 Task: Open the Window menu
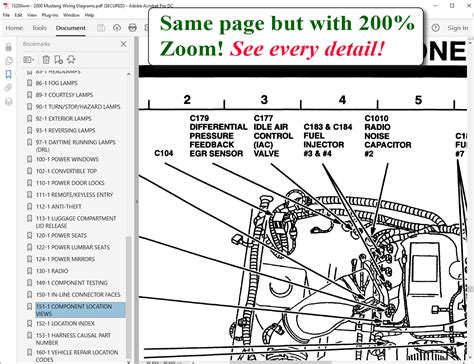click(x=71, y=15)
